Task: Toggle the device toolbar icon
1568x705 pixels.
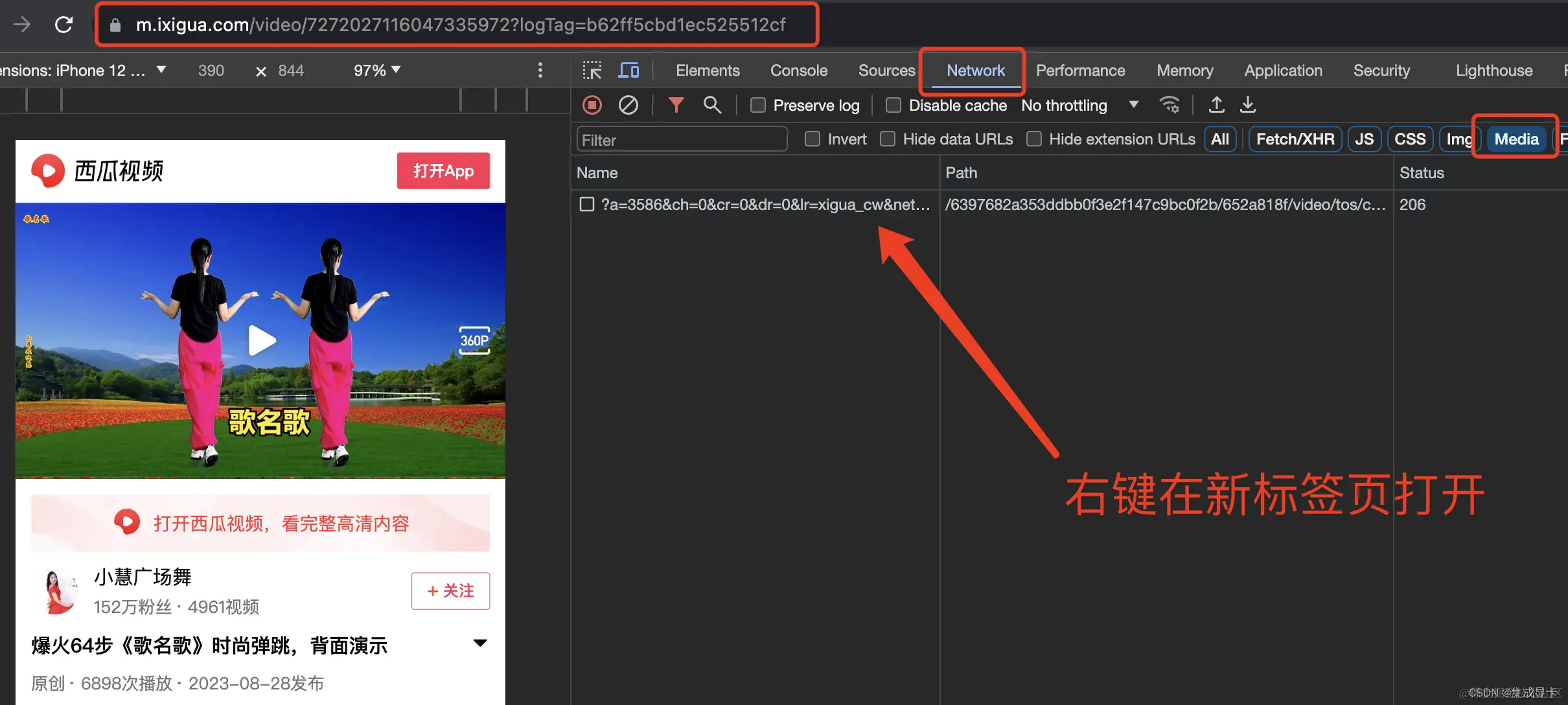Action: (628, 70)
